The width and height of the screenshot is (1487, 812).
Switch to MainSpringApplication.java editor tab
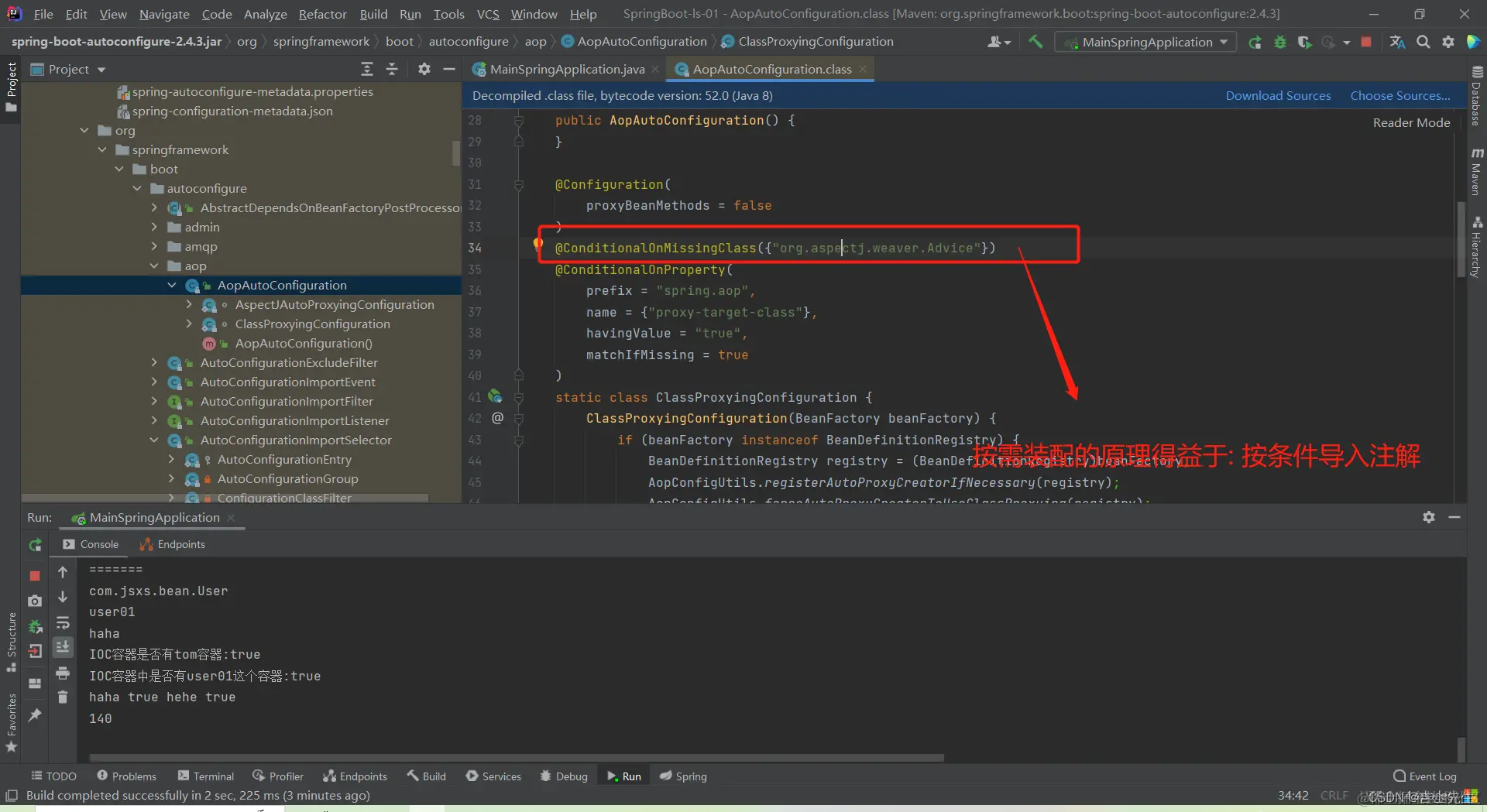click(566, 69)
